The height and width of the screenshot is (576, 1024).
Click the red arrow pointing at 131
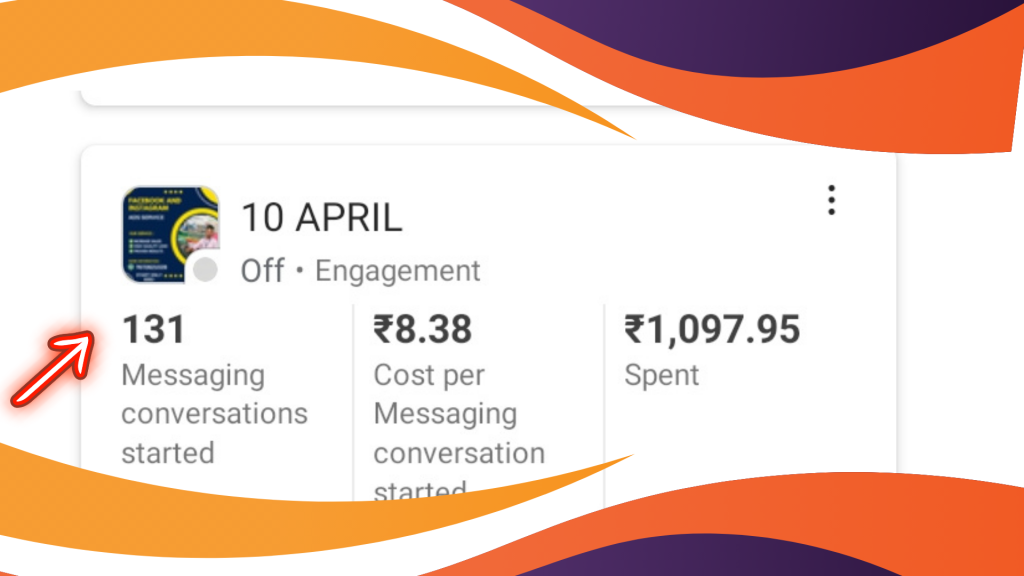54,368
